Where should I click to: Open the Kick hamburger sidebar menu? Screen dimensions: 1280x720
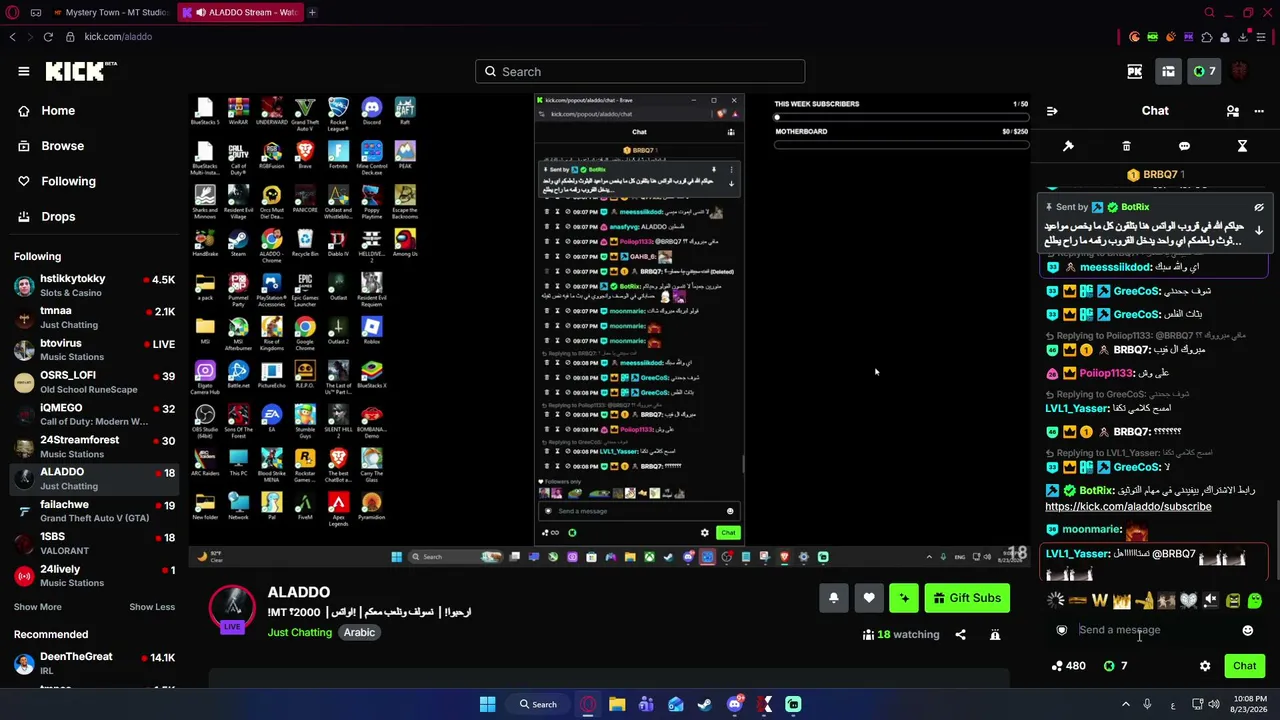[x=24, y=71]
